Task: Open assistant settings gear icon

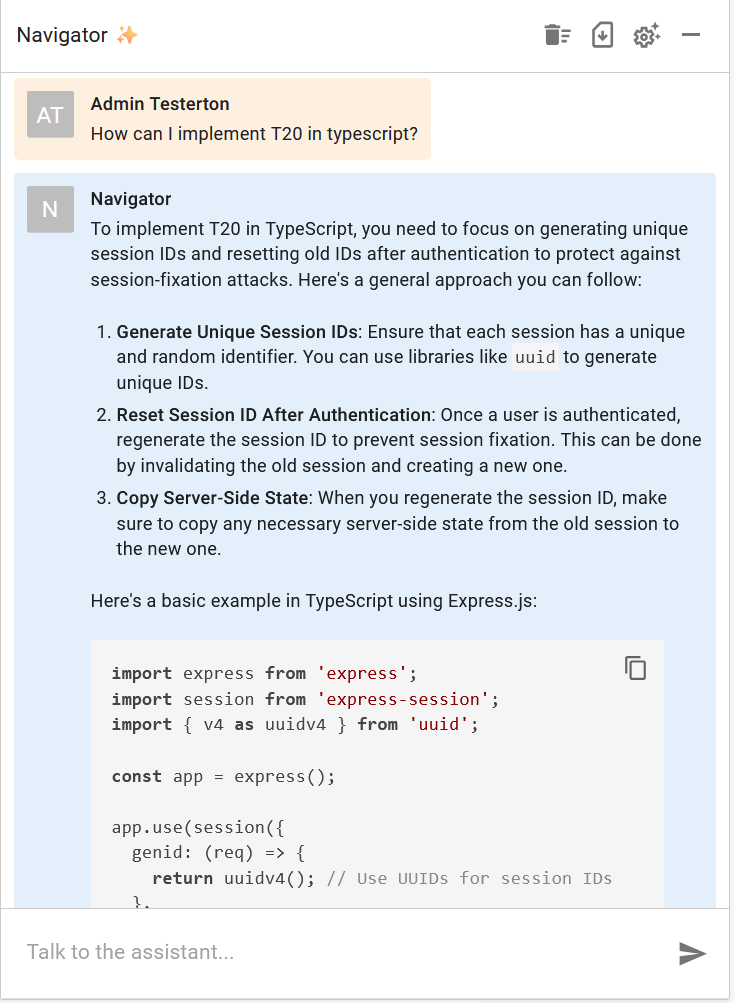Action: pos(646,35)
